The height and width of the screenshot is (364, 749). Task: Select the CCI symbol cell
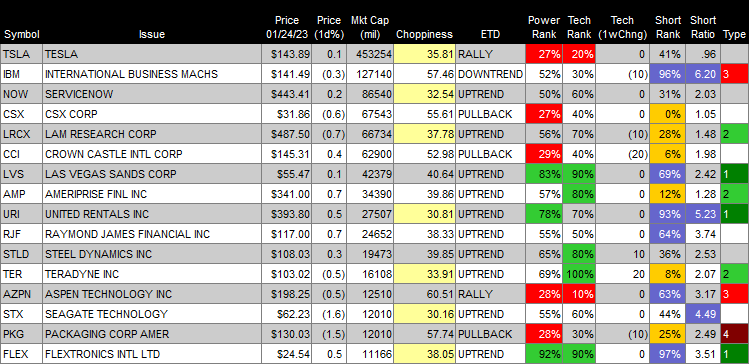(21, 154)
